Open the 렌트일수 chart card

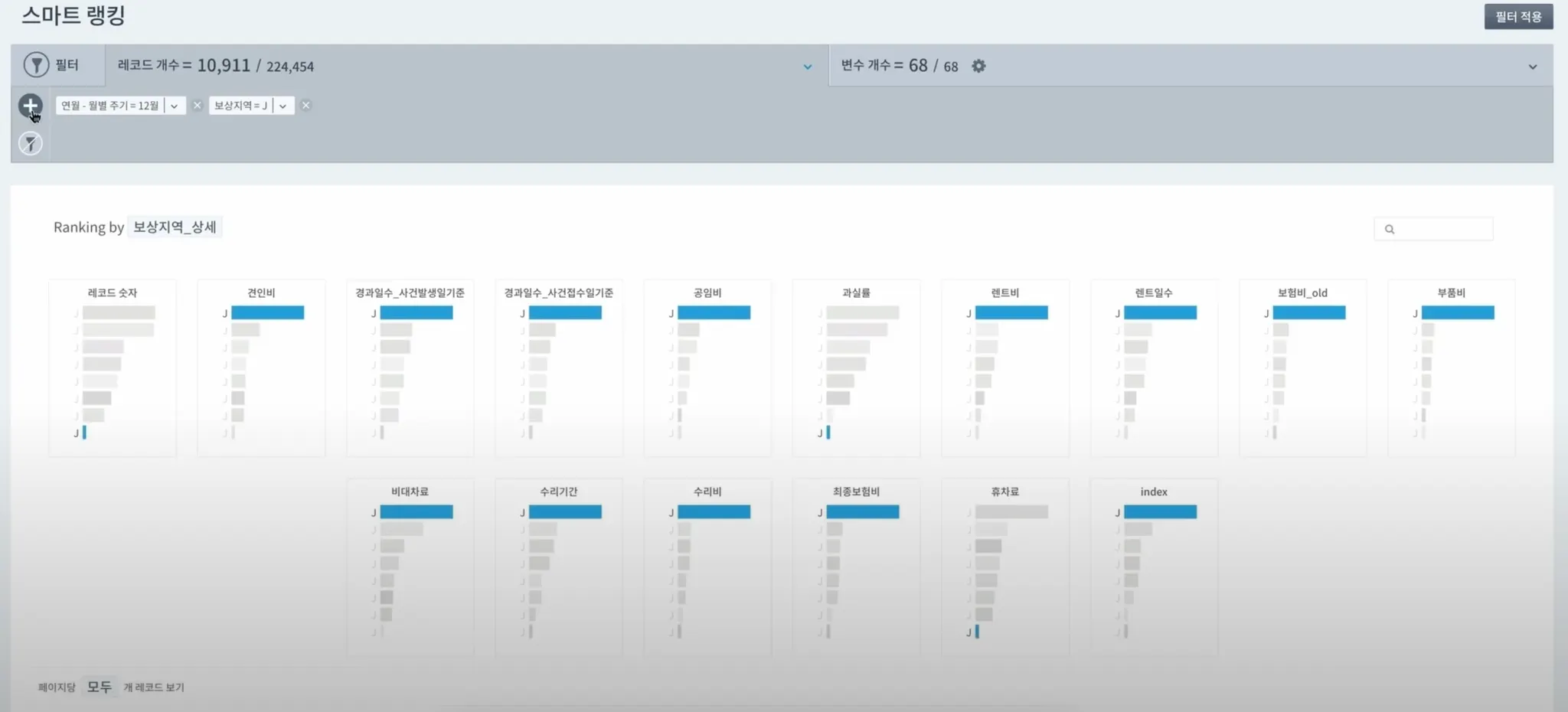click(x=1154, y=368)
